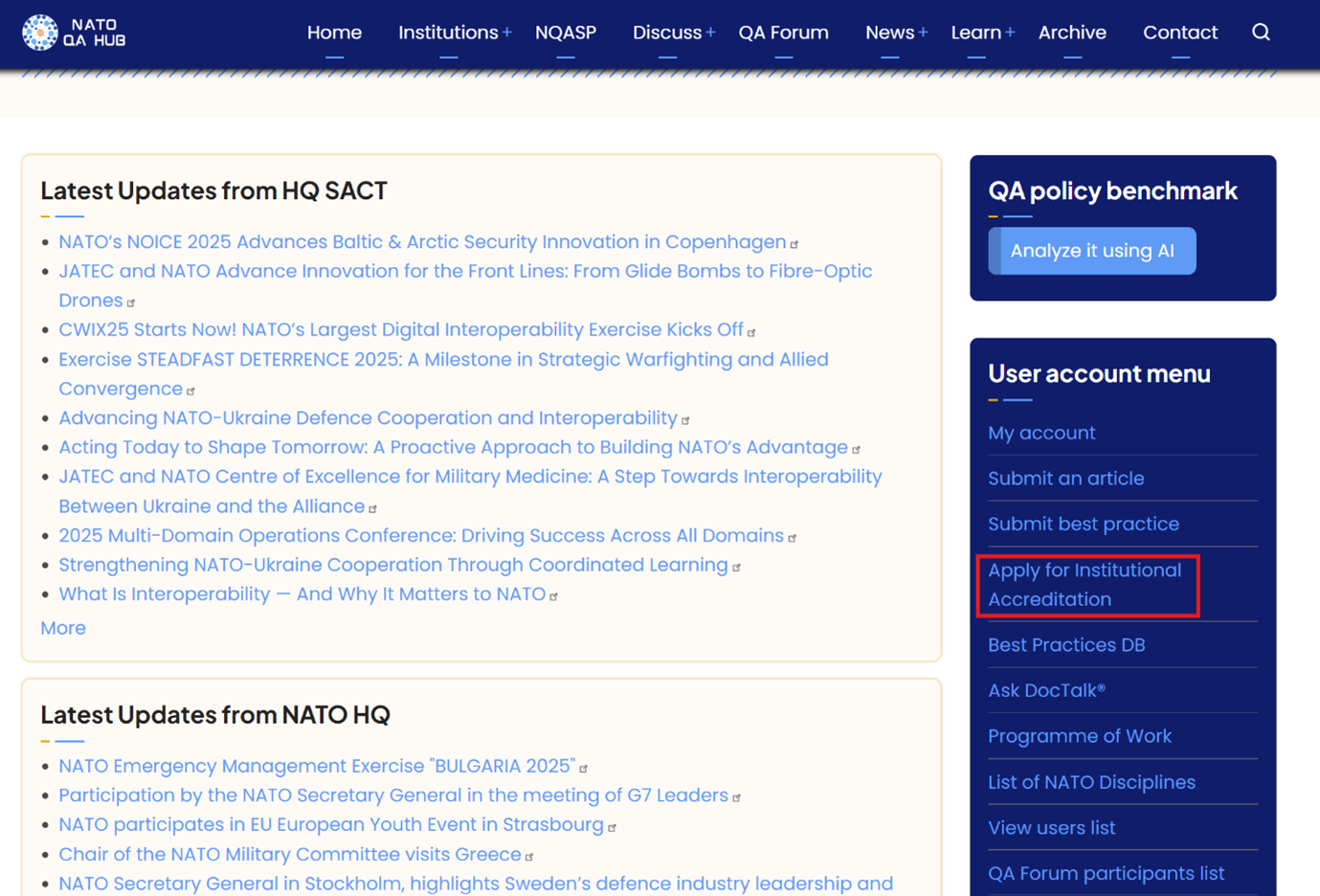Open the search magnifier icon
This screenshot has width=1320, height=896.
tap(1261, 32)
